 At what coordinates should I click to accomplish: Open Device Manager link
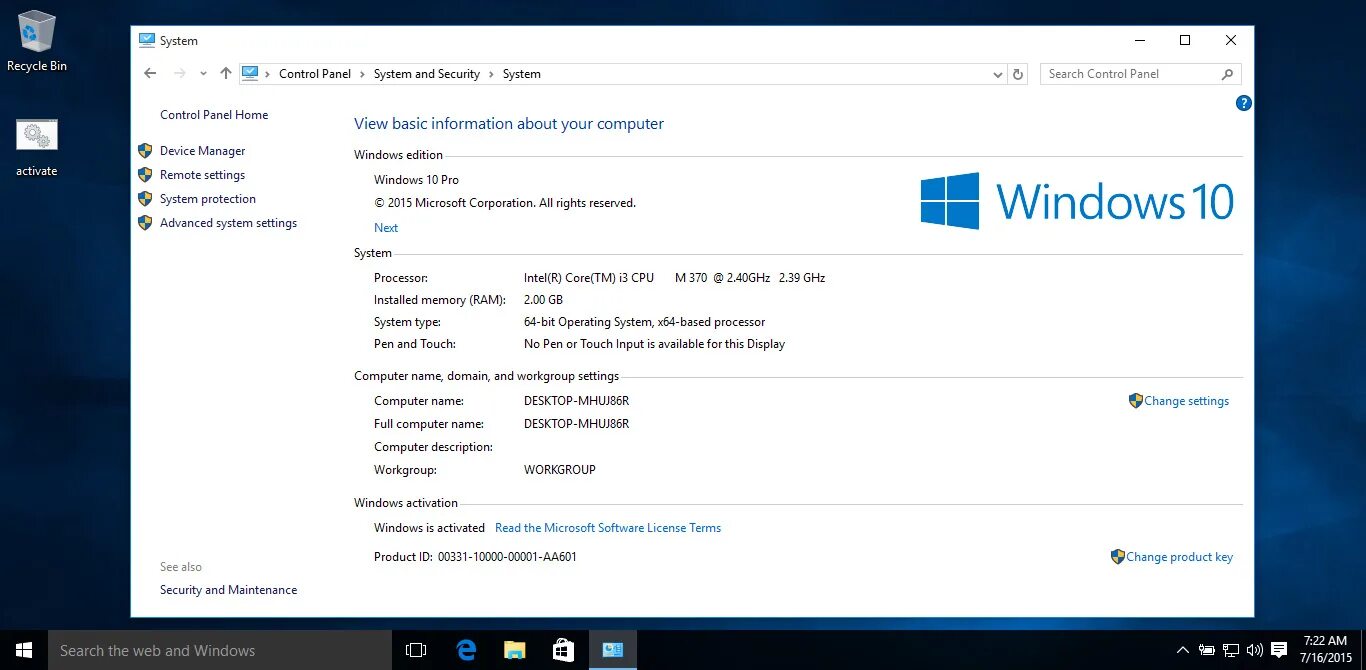(x=202, y=151)
